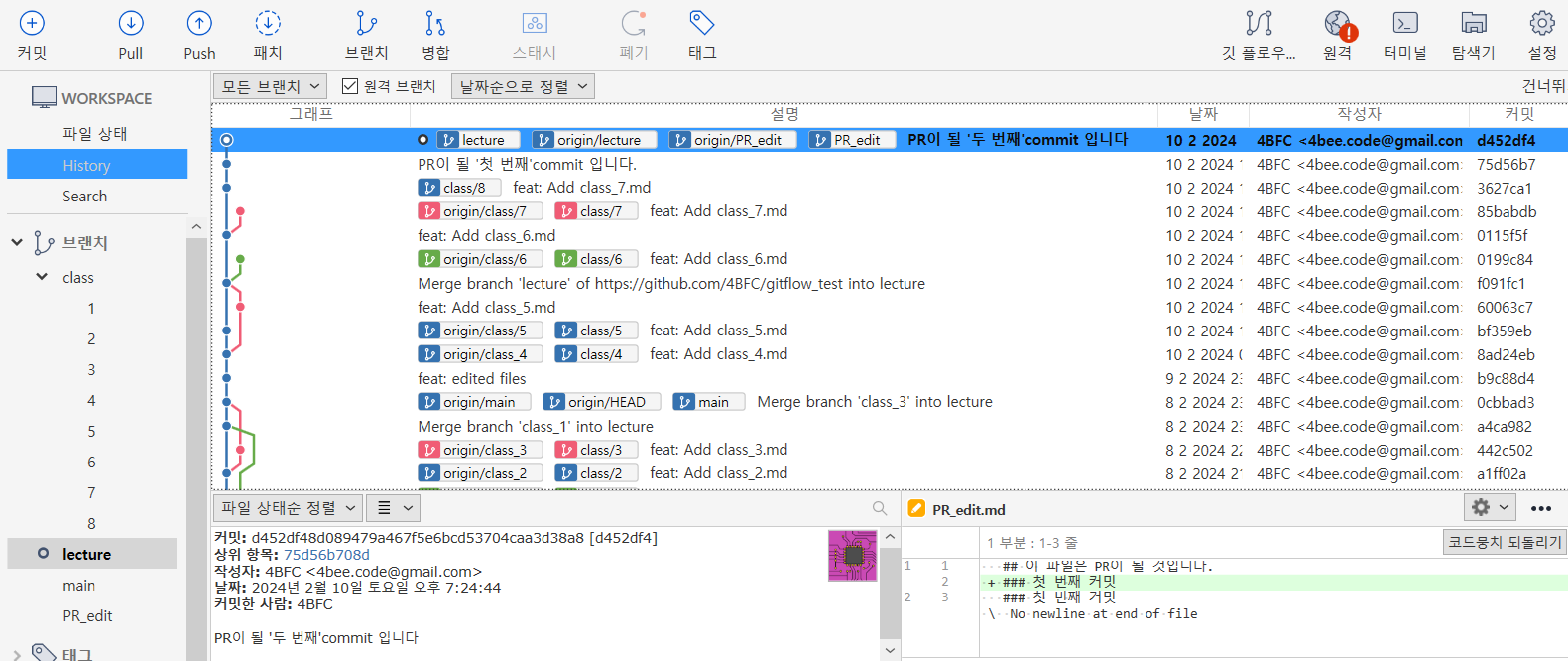This screenshot has height=661, width=1568.
Task: Click the Author (작성자) column header
Action: point(1359,114)
